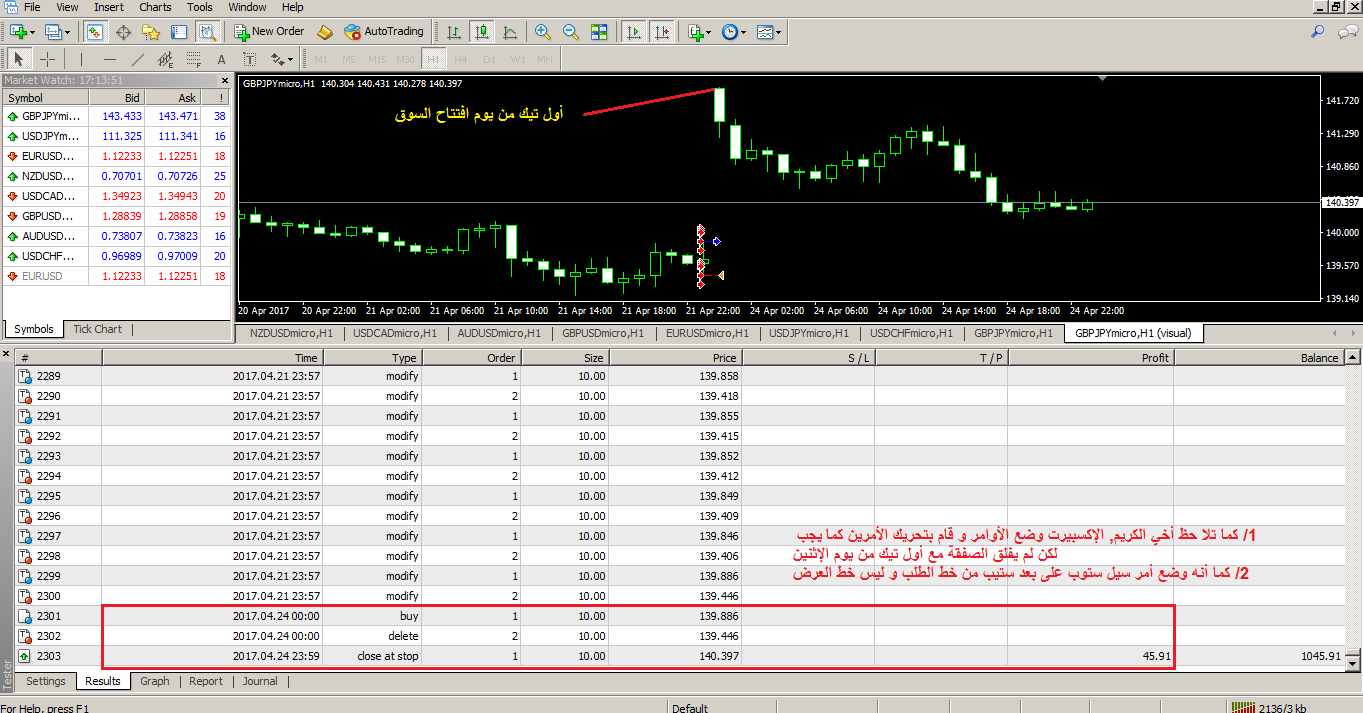Open the Profiles toolbar icon
1363x713 pixels.
click(55, 32)
